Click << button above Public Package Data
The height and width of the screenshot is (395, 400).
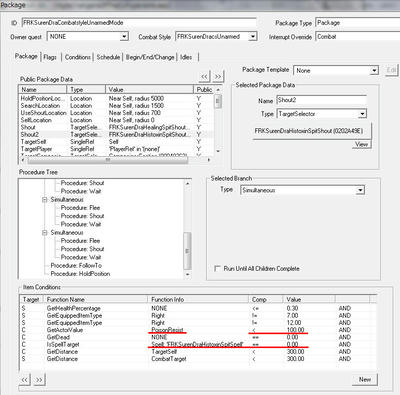coord(204,76)
